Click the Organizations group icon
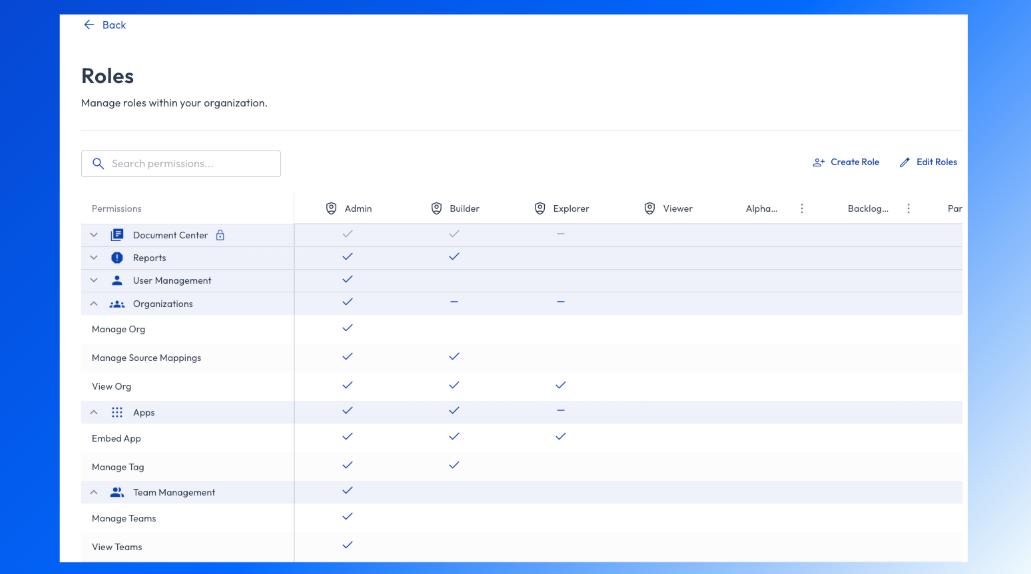1031x574 pixels. [117, 304]
